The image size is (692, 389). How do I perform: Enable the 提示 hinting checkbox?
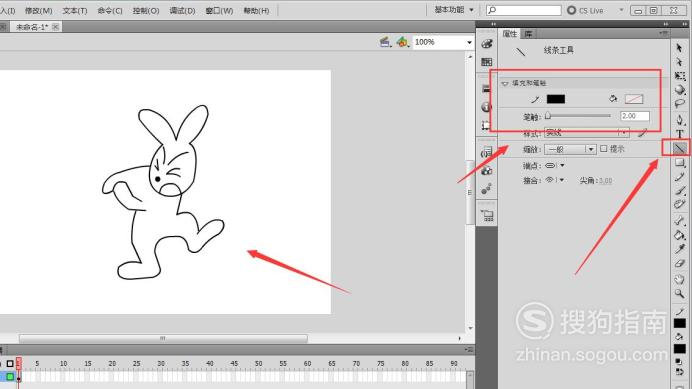pos(604,149)
